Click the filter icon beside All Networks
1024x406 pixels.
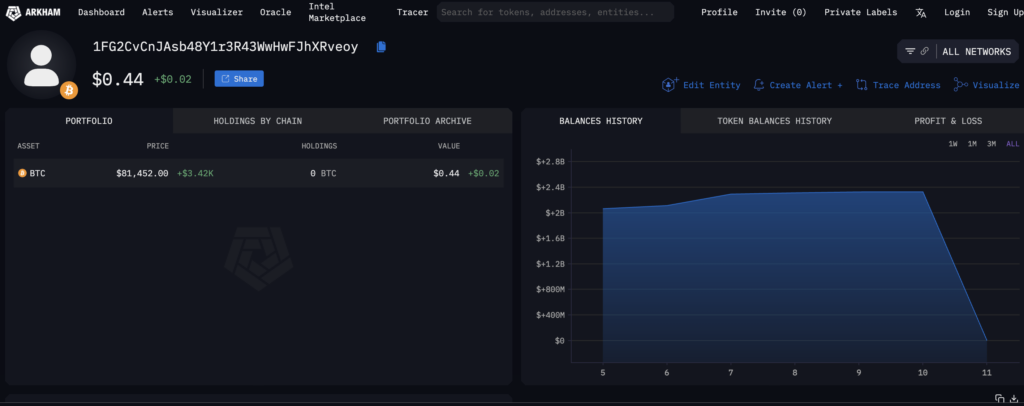(x=910, y=51)
